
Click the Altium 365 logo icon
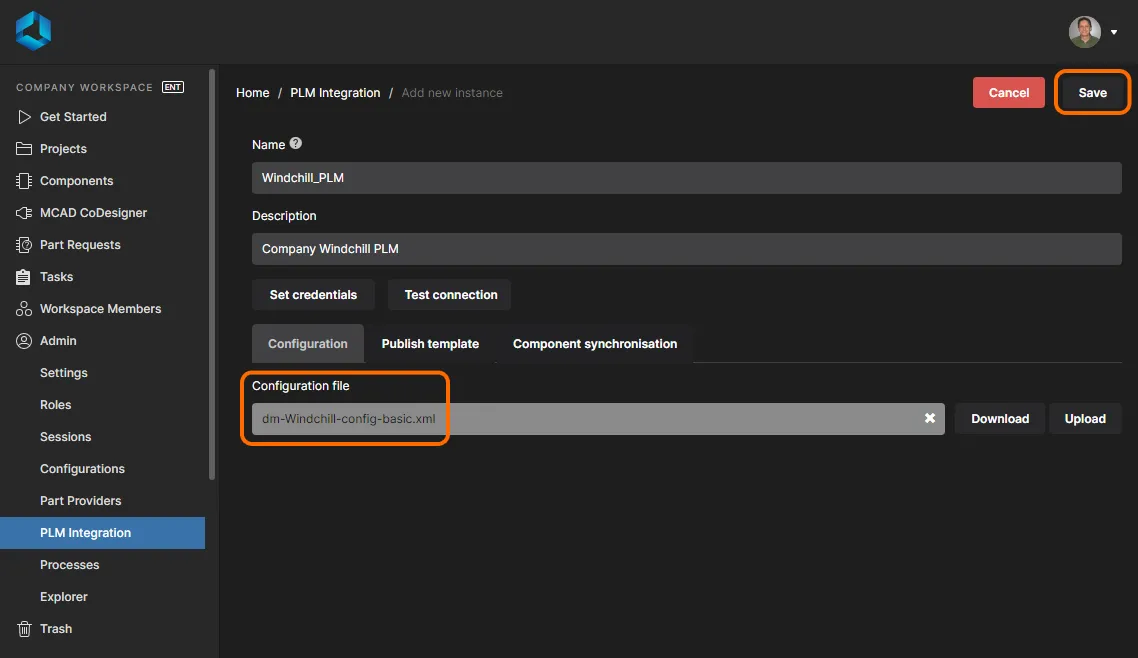pos(33,31)
